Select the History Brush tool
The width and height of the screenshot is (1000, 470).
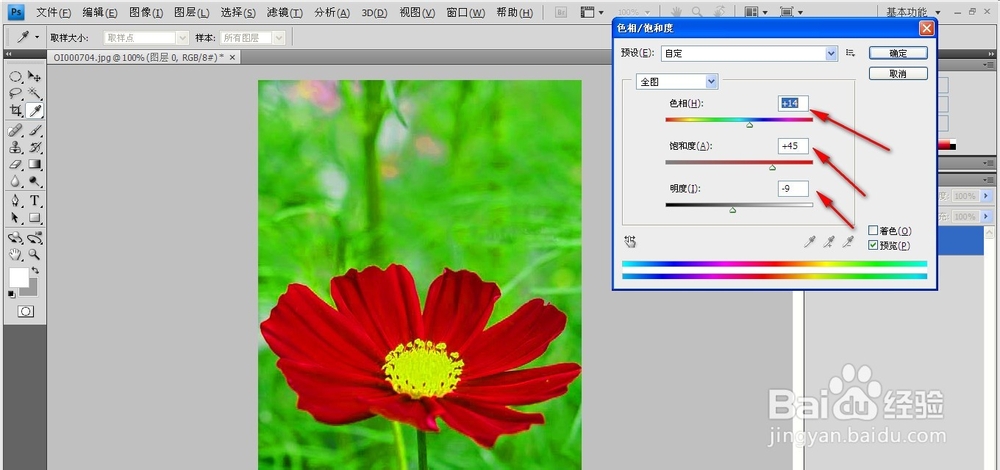point(35,147)
